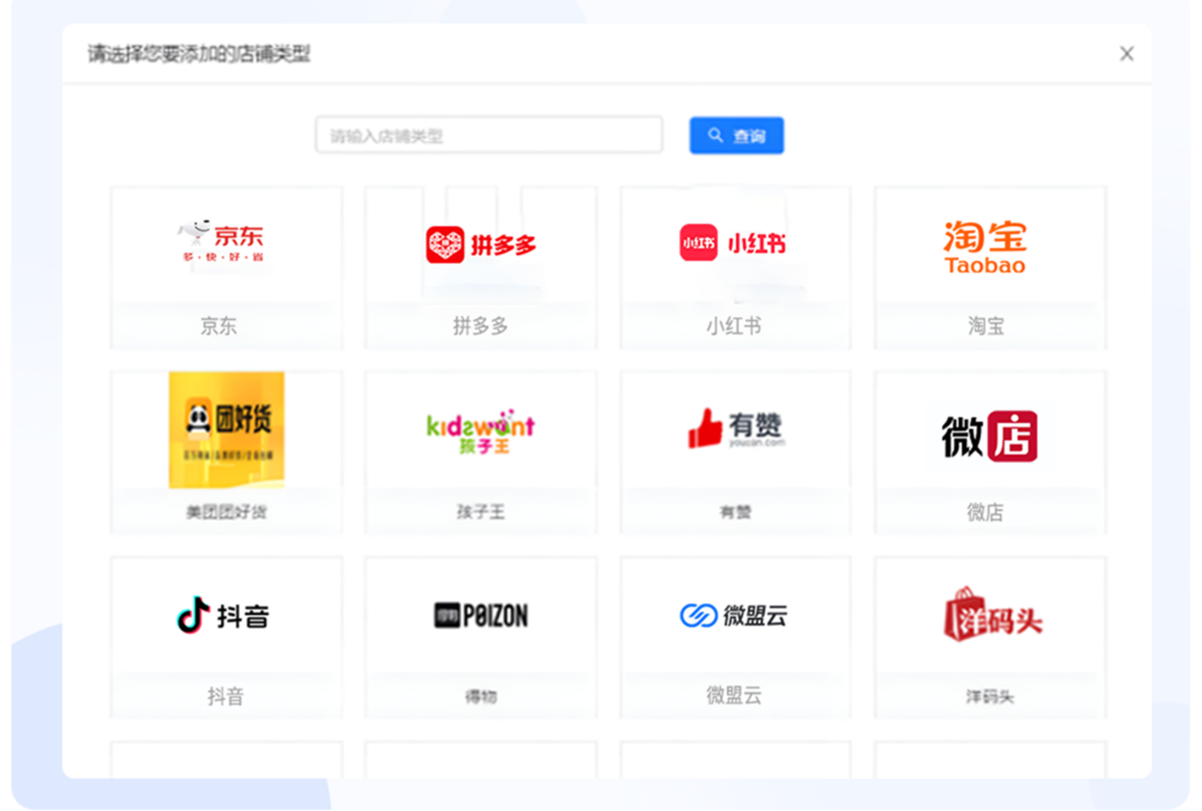The width and height of the screenshot is (1202, 811).
Task: Choose the 微店 store logo
Action: [x=989, y=436]
